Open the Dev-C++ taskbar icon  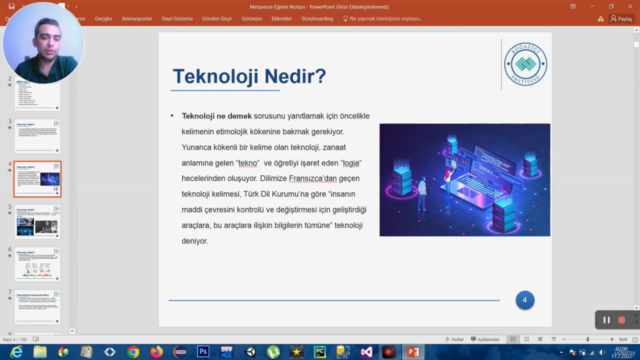227,352
